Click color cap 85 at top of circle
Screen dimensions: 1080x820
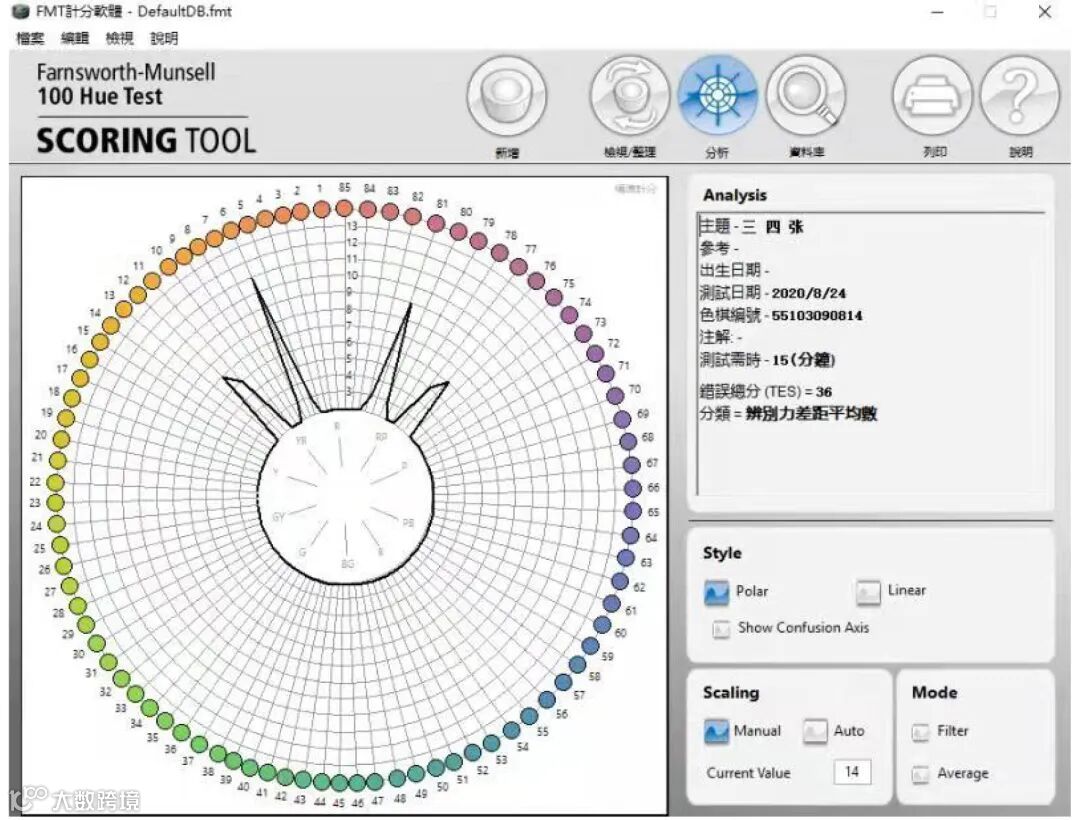344,208
